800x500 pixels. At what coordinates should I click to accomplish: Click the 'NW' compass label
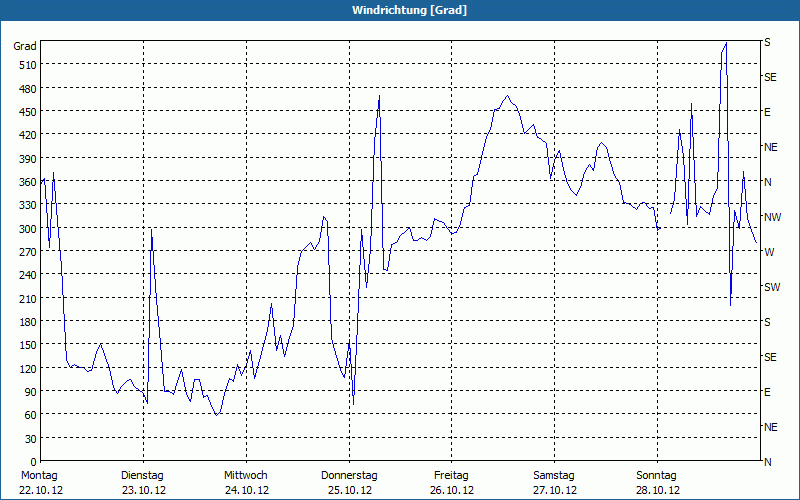pyautogui.click(x=772, y=217)
